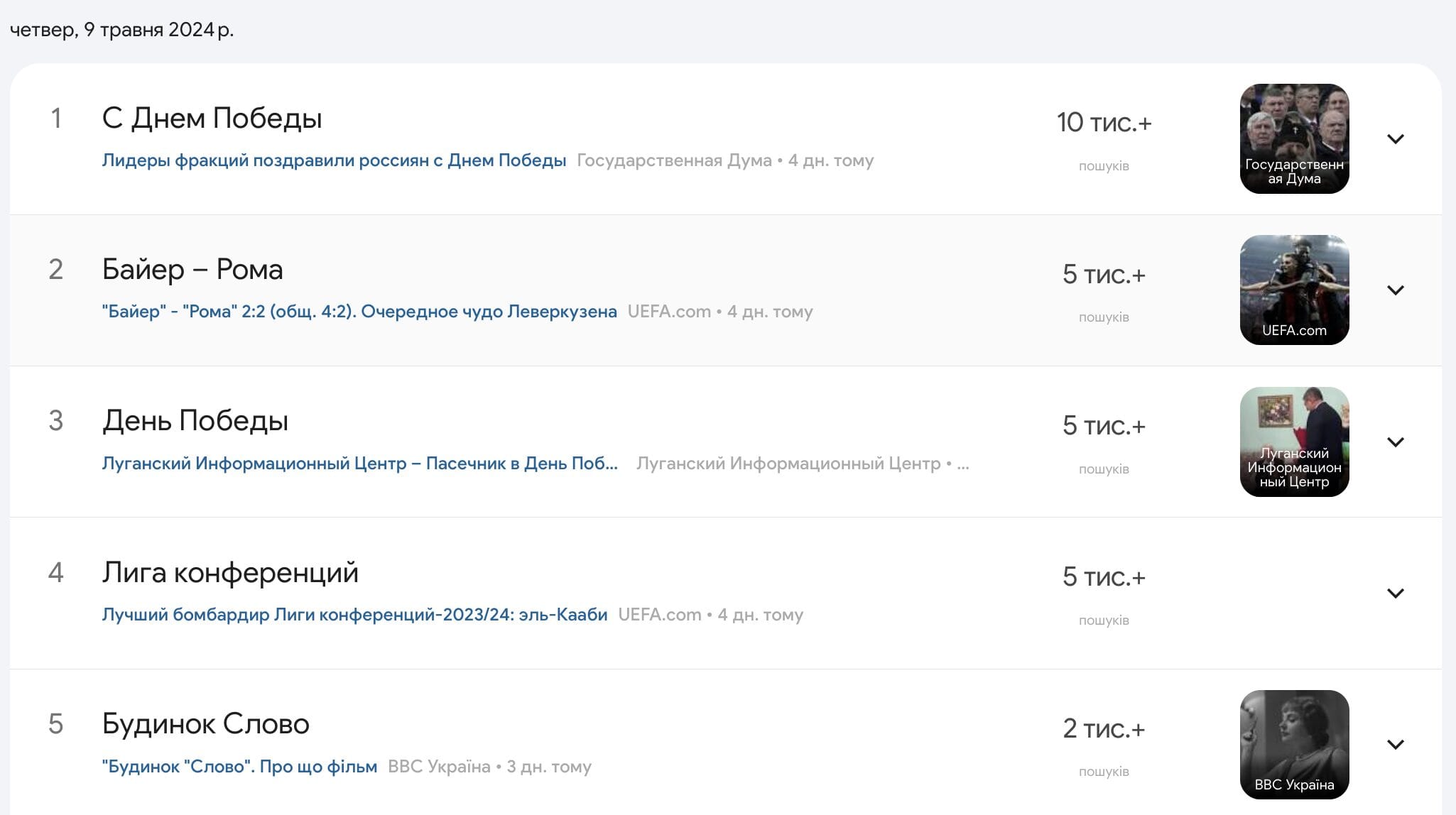
Task: Open the Государственная Дума news thumbnail
Action: (x=1294, y=138)
